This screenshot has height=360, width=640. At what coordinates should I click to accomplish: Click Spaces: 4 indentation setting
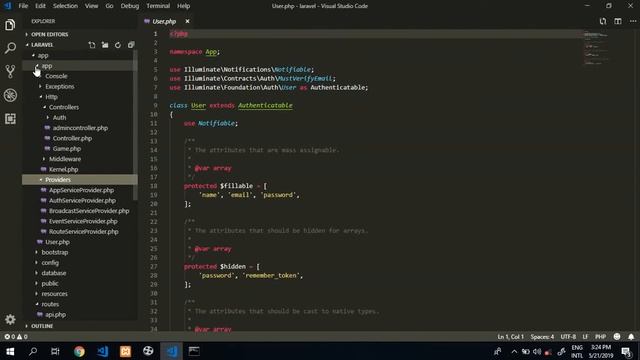pos(542,337)
